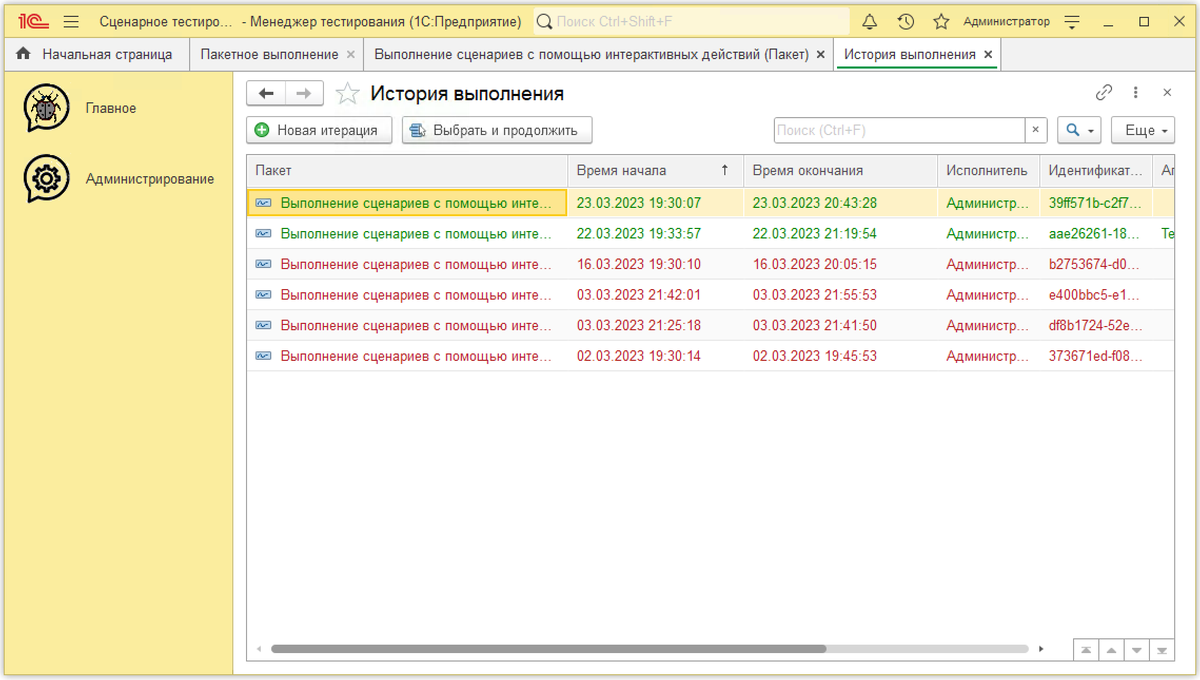
Task: Expand the Еще menu
Action: 1143,130
